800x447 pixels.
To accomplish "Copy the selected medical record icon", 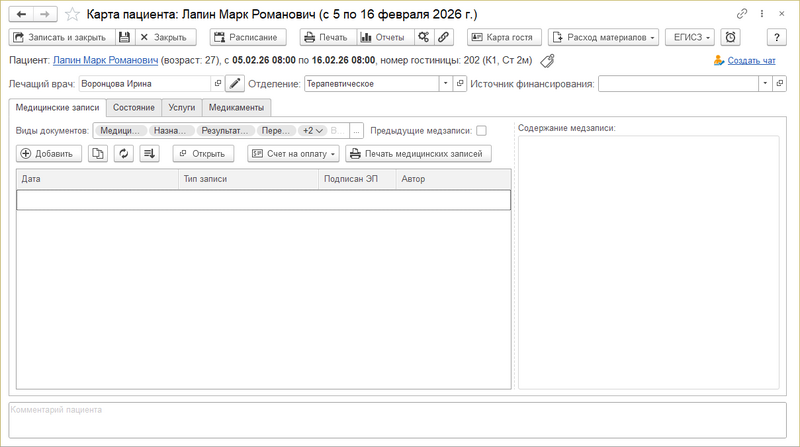I will pos(97,154).
